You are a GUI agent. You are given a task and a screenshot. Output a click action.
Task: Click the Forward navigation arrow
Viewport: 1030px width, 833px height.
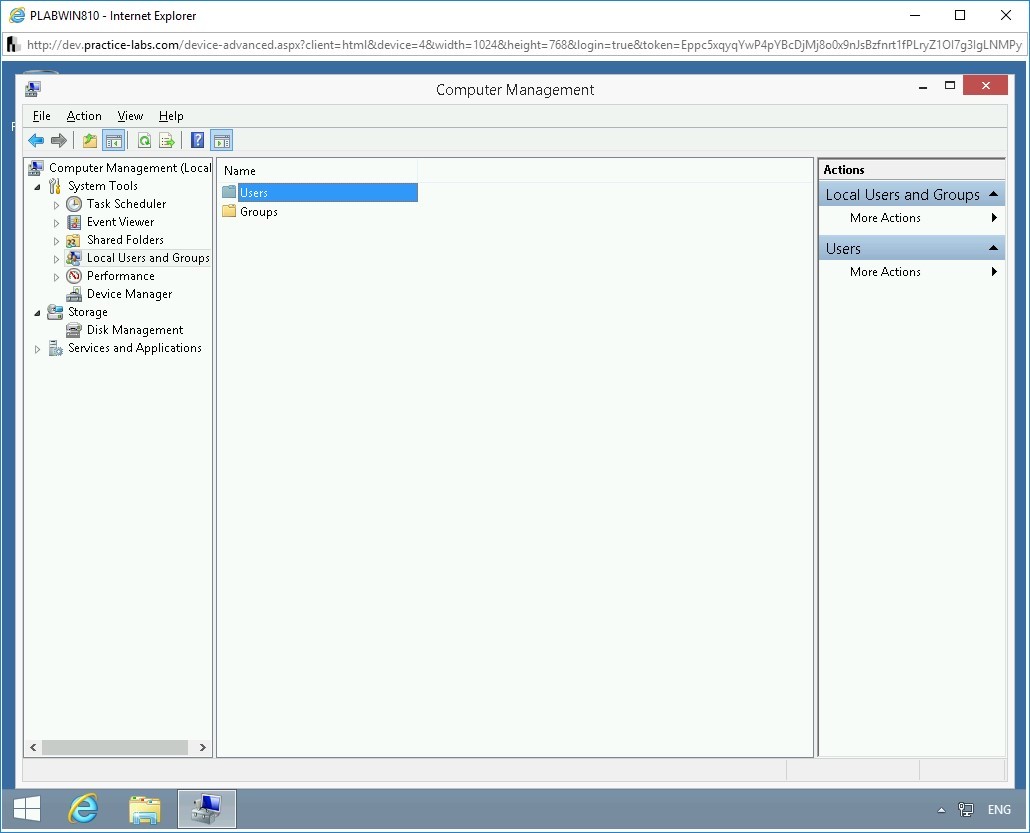point(59,140)
